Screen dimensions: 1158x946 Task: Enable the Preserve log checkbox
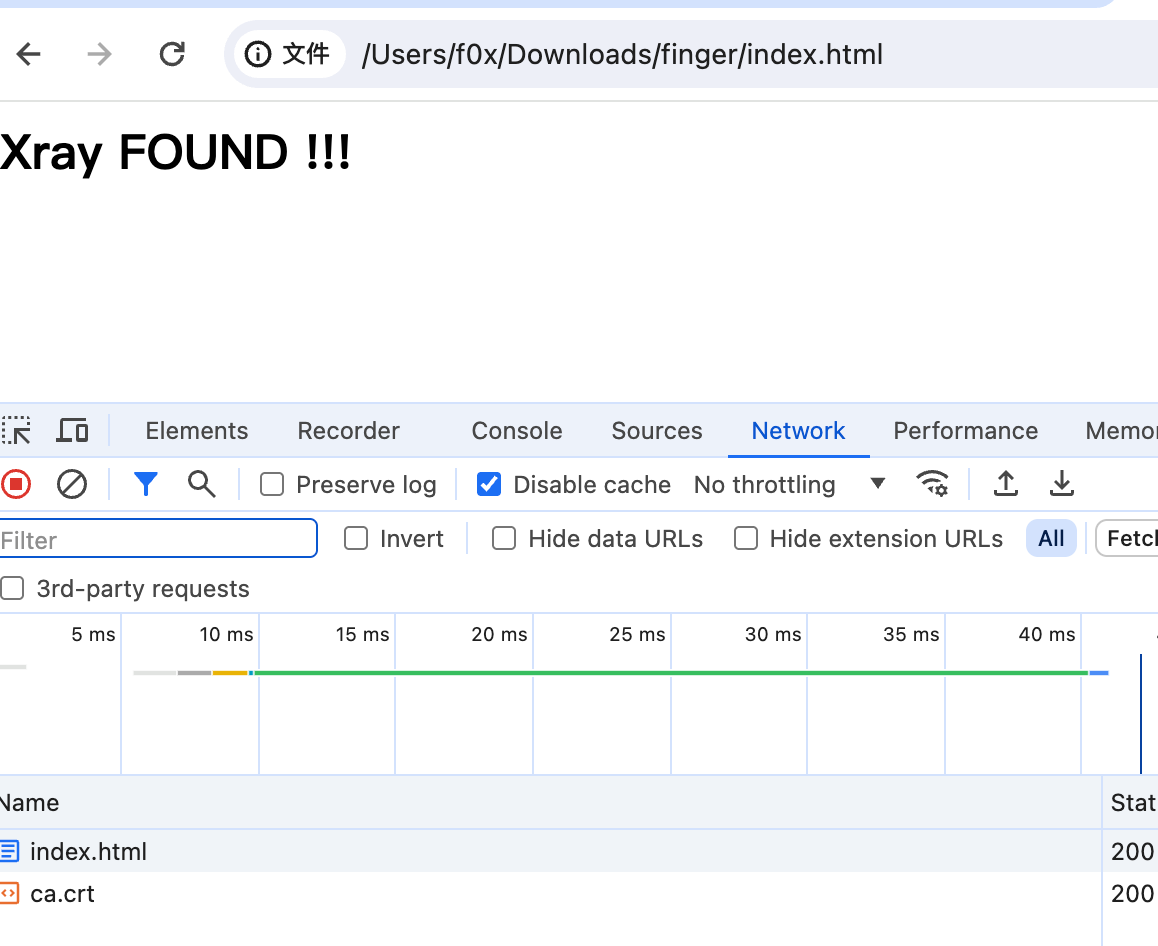point(272,485)
